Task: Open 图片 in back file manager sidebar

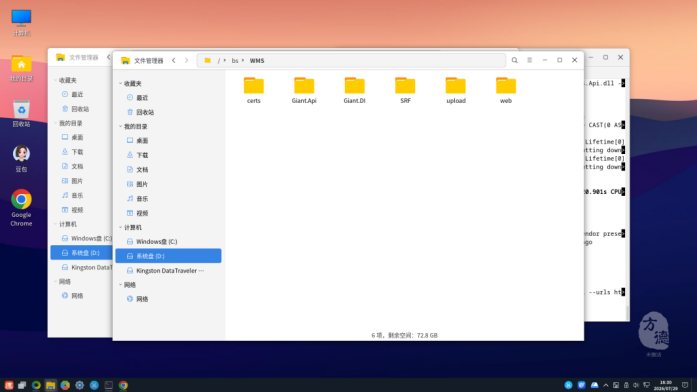Action: (x=81, y=181)
